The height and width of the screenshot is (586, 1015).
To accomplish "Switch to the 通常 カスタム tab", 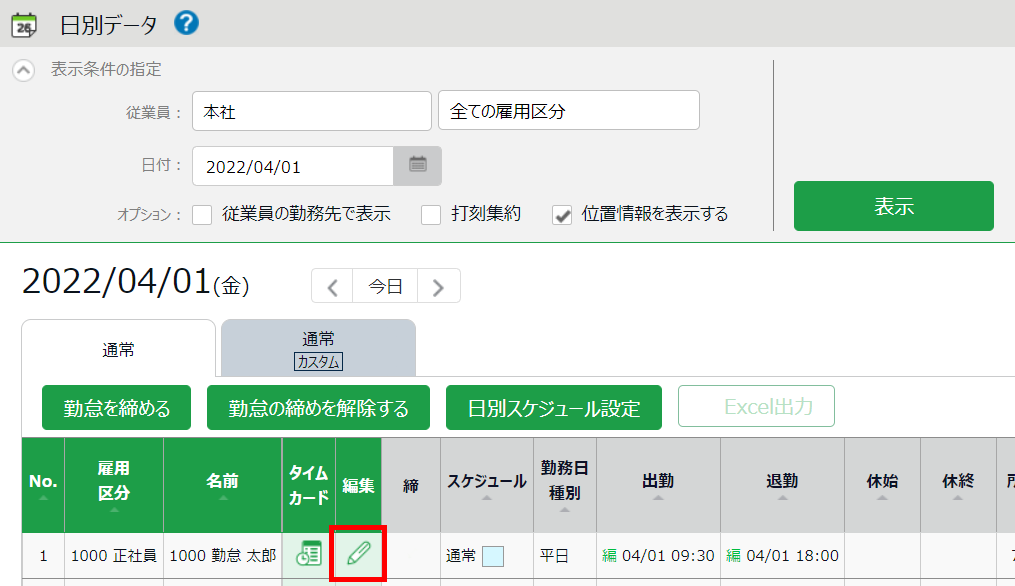I will pyautogui.click(x=318, y=349).
